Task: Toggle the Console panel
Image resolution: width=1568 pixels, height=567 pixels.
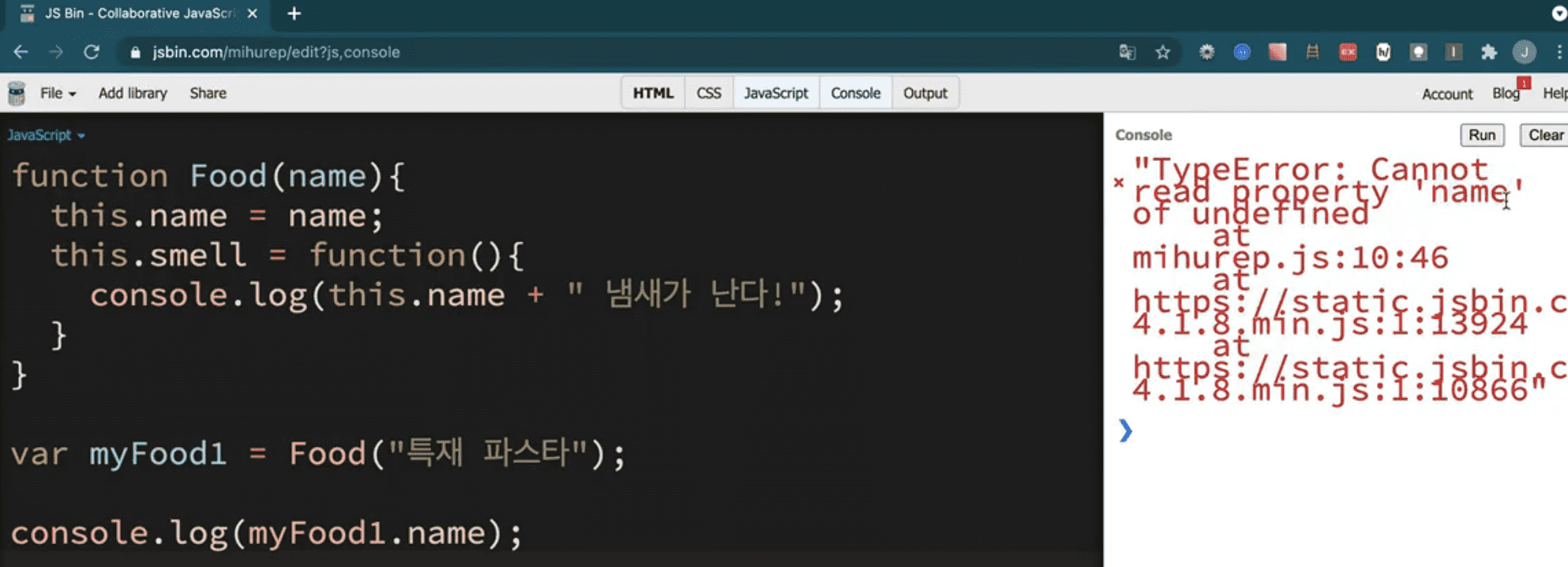Action: (855, 93)
